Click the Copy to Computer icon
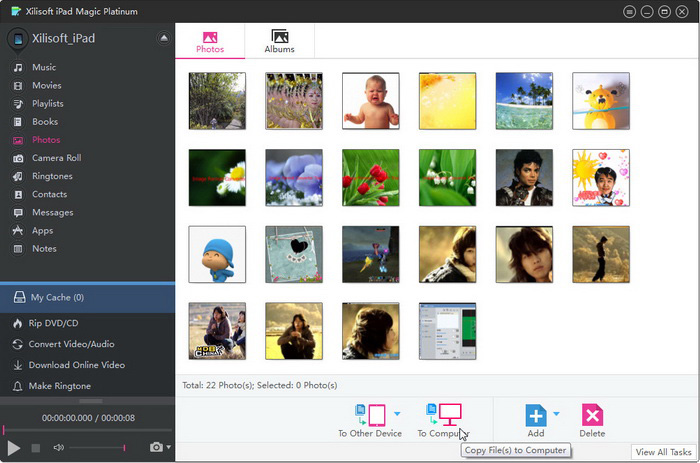 (443, 415)
